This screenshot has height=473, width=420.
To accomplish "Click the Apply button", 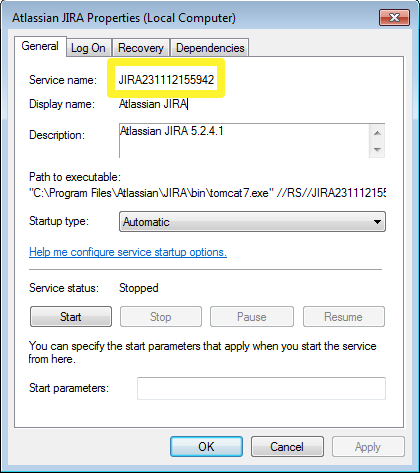I will point(368,447).
